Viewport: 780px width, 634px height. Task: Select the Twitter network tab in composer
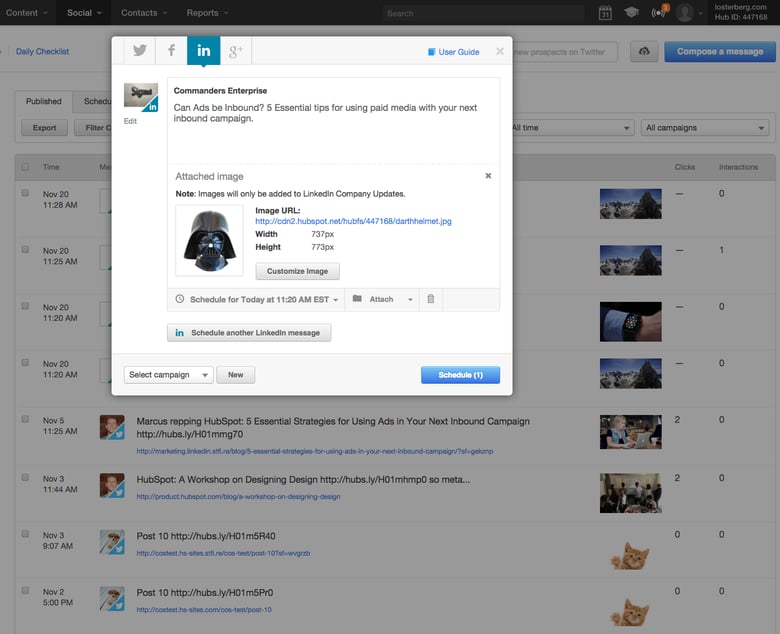click(139, 50)
